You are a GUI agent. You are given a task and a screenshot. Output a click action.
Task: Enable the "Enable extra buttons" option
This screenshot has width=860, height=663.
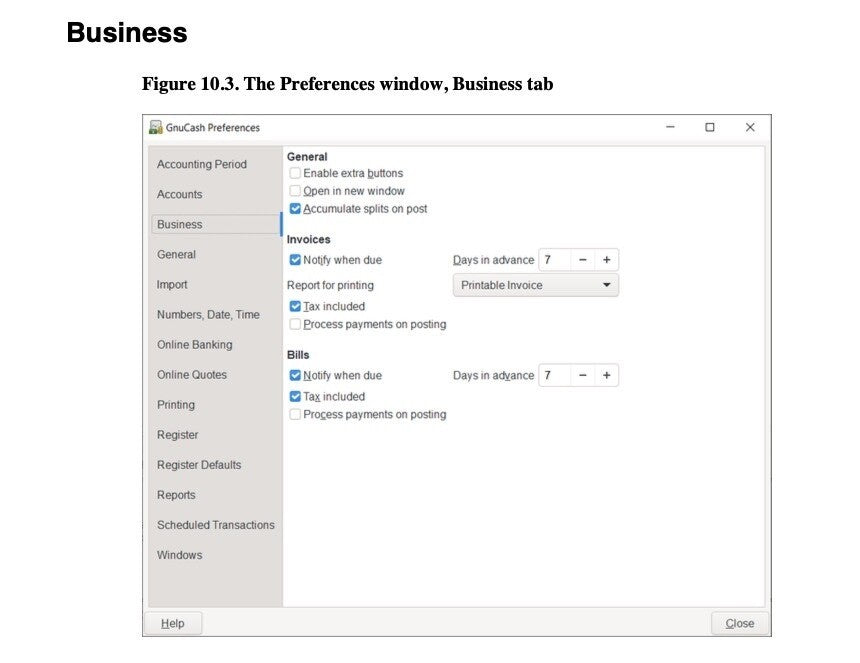pos(295,173)
